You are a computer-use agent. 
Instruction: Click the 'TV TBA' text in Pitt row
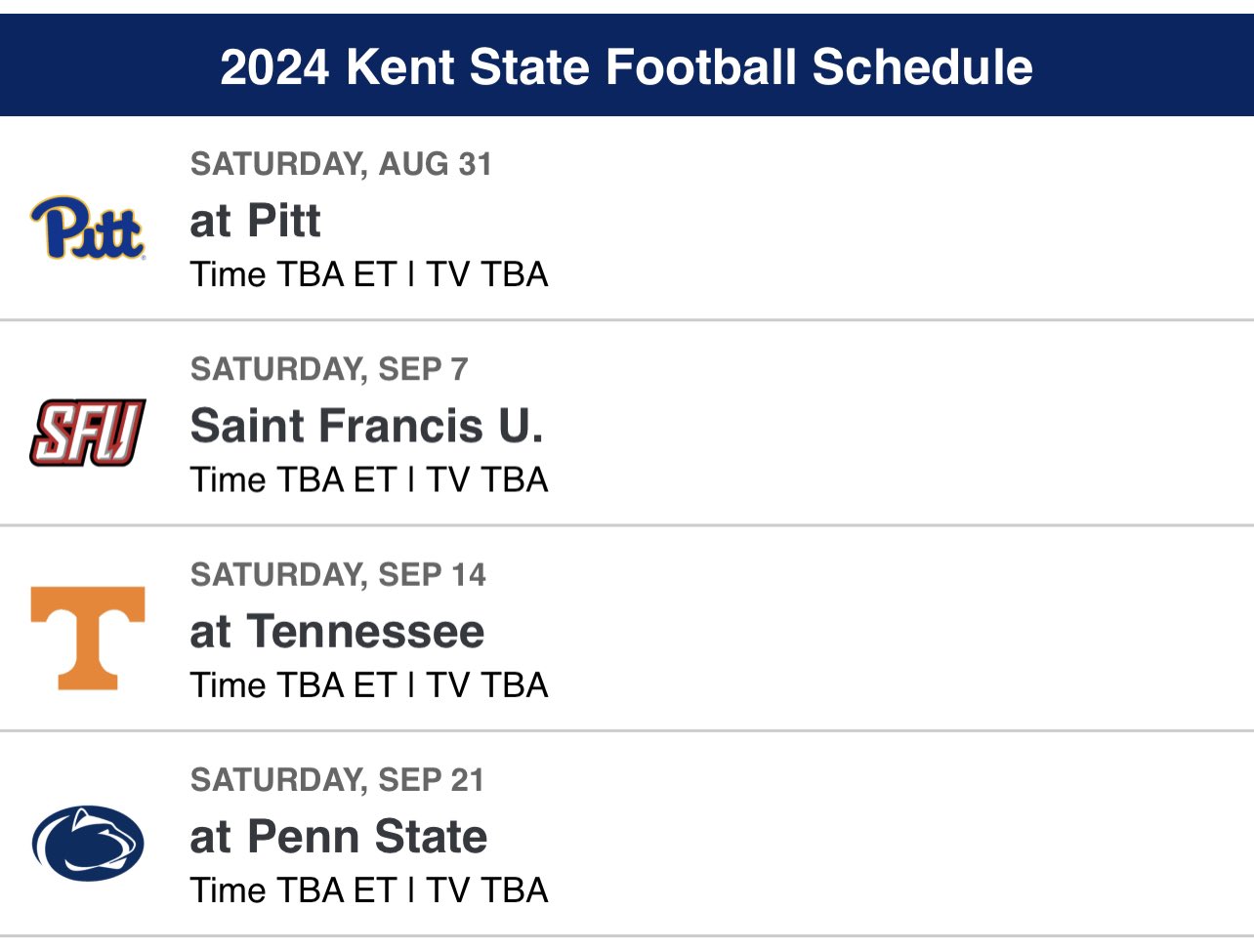(487, 274)
